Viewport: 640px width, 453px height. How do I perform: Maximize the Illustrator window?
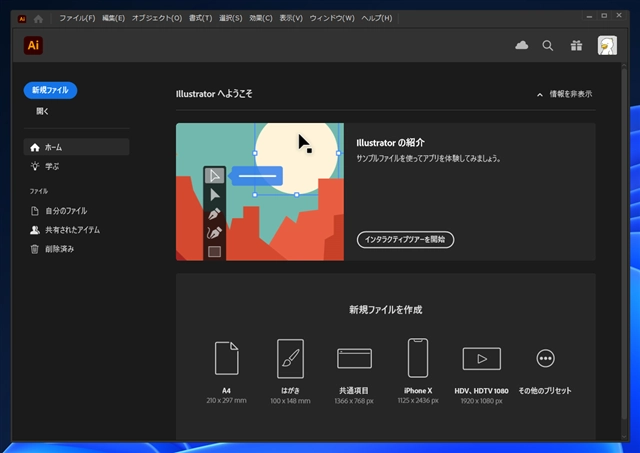click(x=604, y=16)
